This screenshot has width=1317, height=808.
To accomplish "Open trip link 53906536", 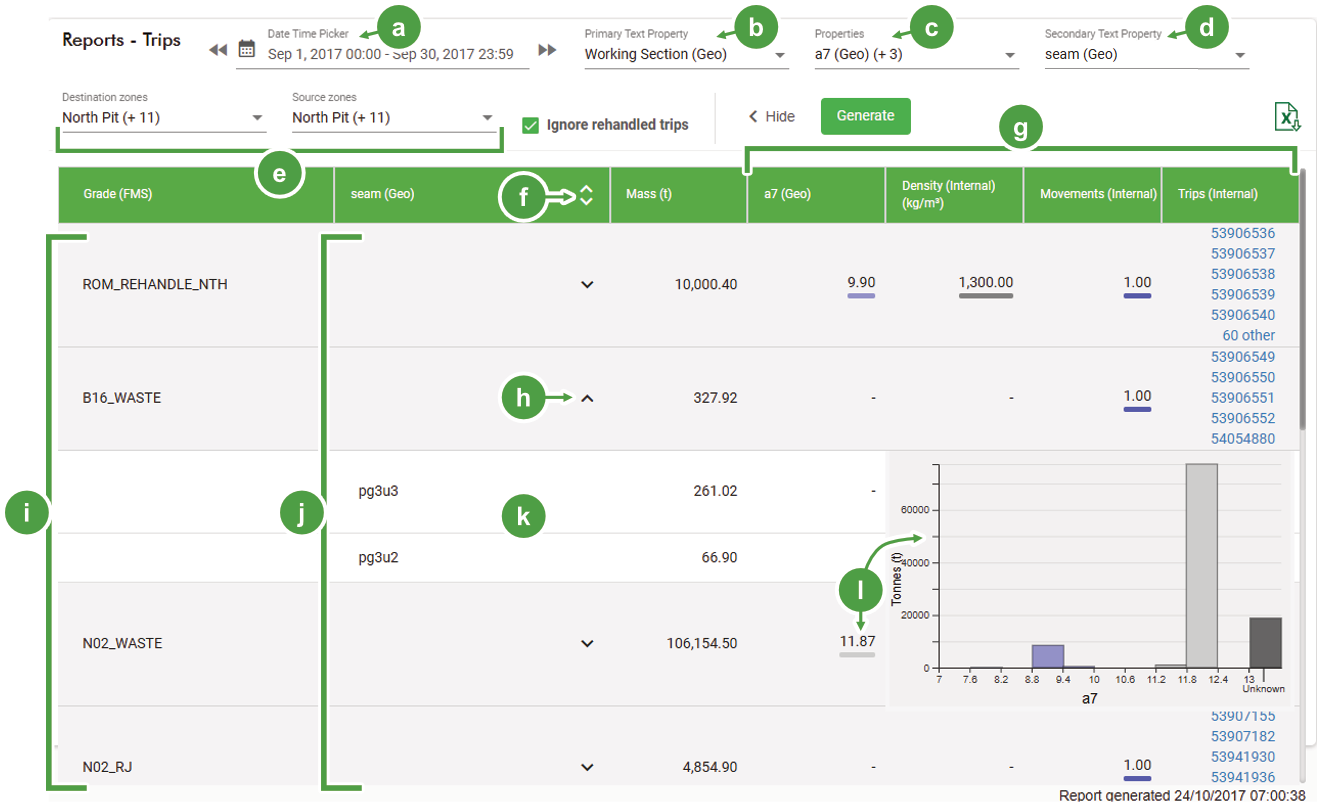I will click(1243, 233).
